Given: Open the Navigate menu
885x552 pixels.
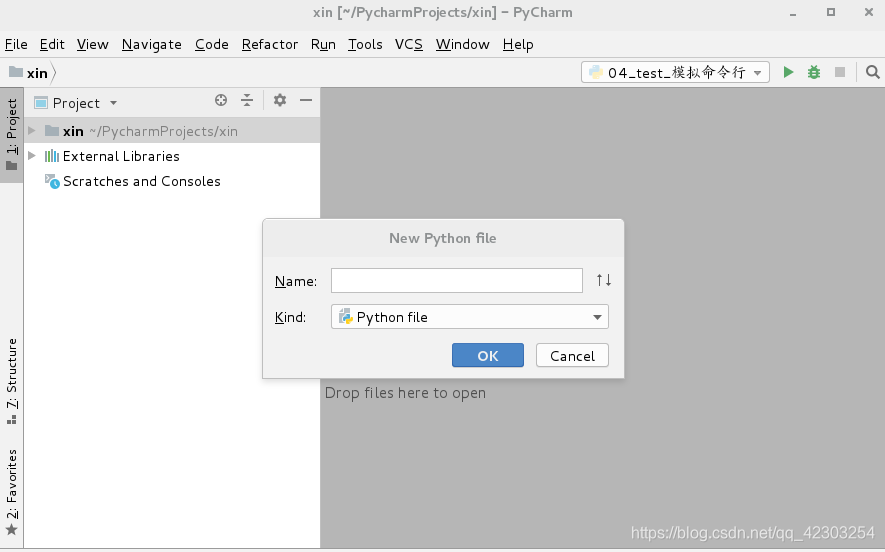Looking at the screenshot, I should (x=151, y=44).
